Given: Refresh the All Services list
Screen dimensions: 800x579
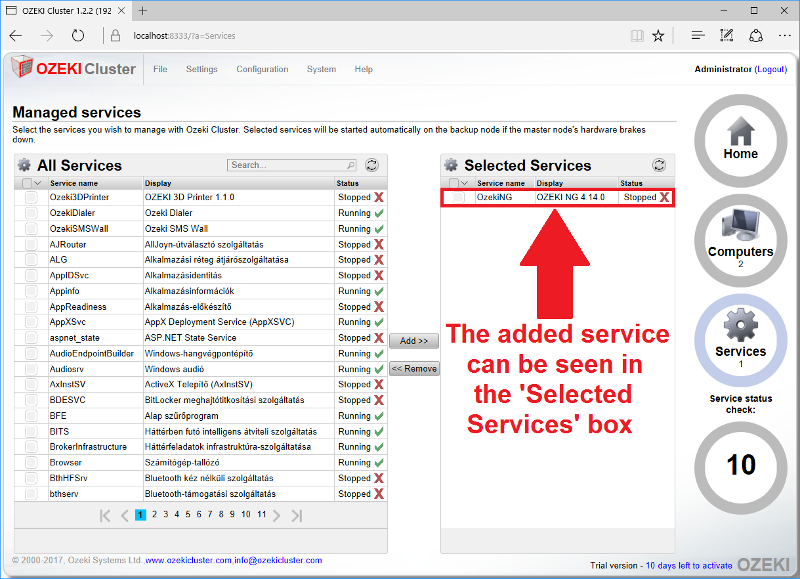Looking at the screenshot, I should (372, 165).
